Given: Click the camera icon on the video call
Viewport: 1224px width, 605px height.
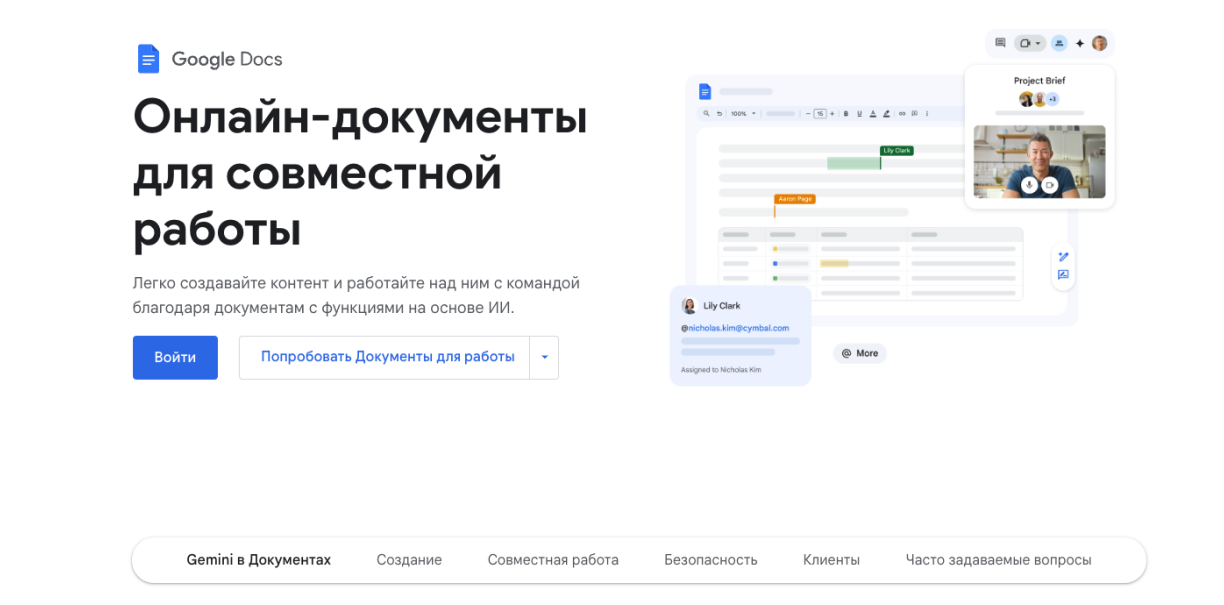Looking at the screenshot, I should pyautogui.click(x=1049, y=185).
